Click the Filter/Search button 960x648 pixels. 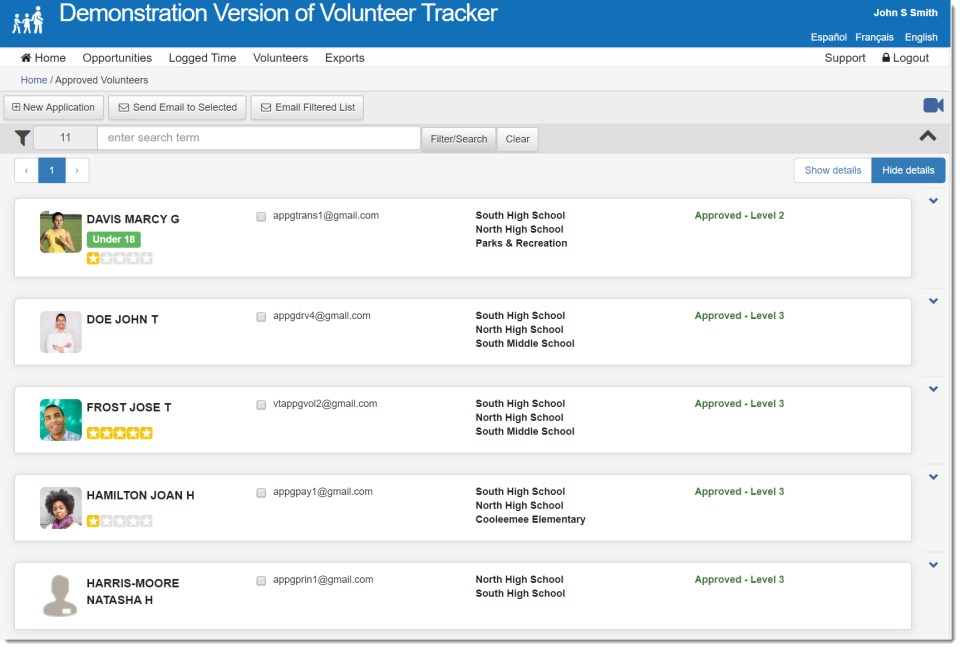pyautogui.click(x=459, y=139)
